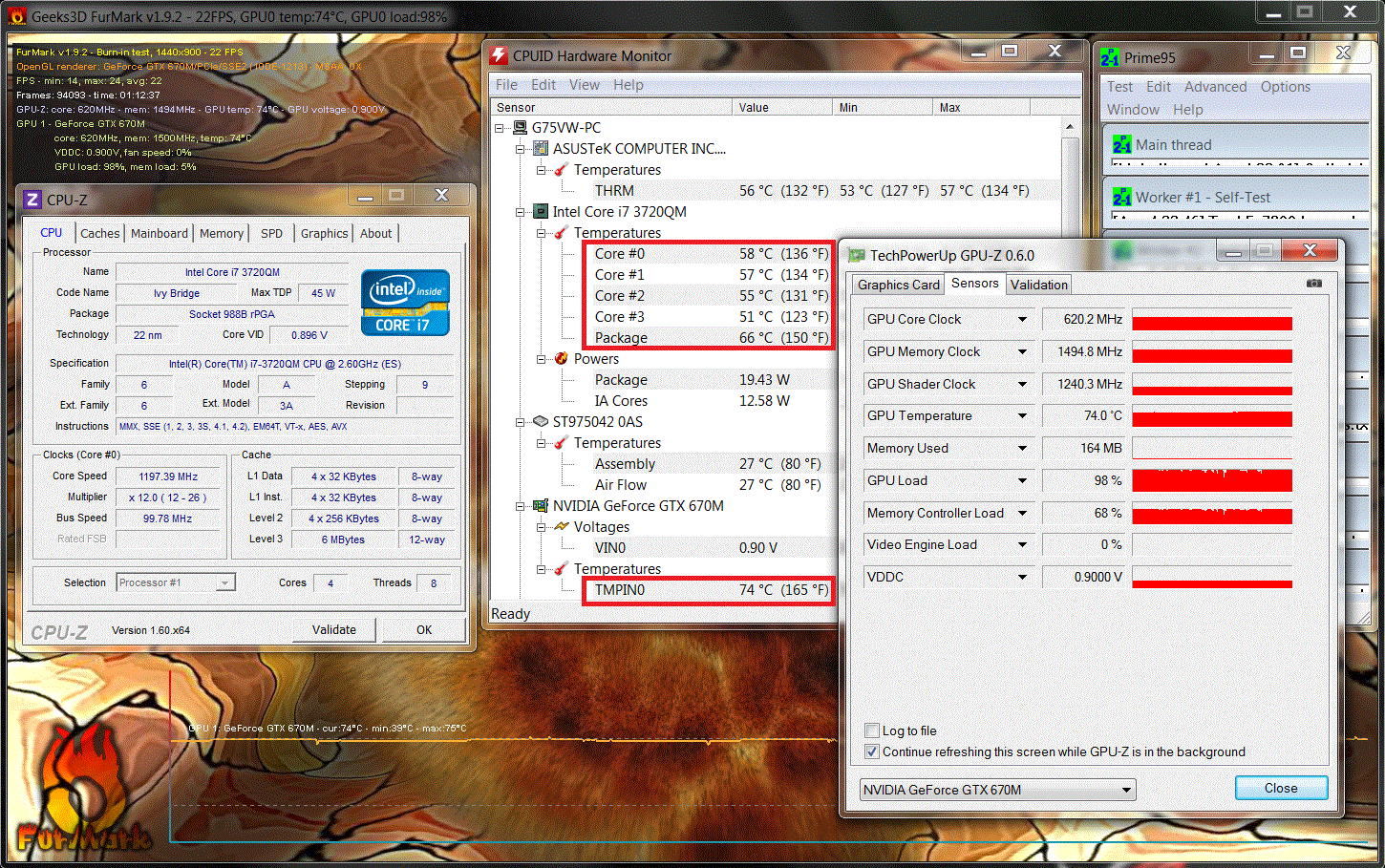The image size is (1385, 868).
Task: Open the Options menu in Prime95
Action: tap(1286, 87)
